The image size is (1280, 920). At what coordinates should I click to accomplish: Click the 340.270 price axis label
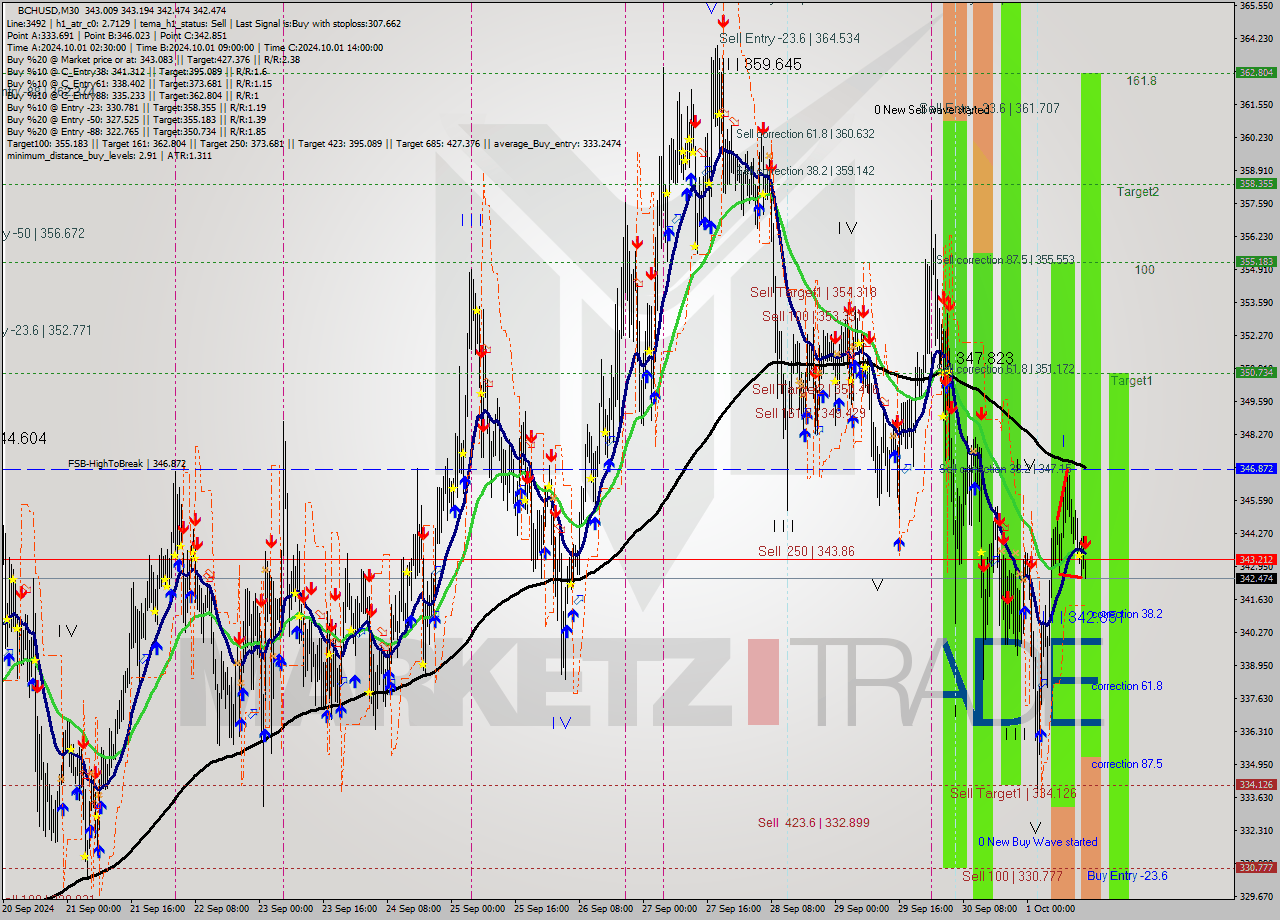(1257, 632)
